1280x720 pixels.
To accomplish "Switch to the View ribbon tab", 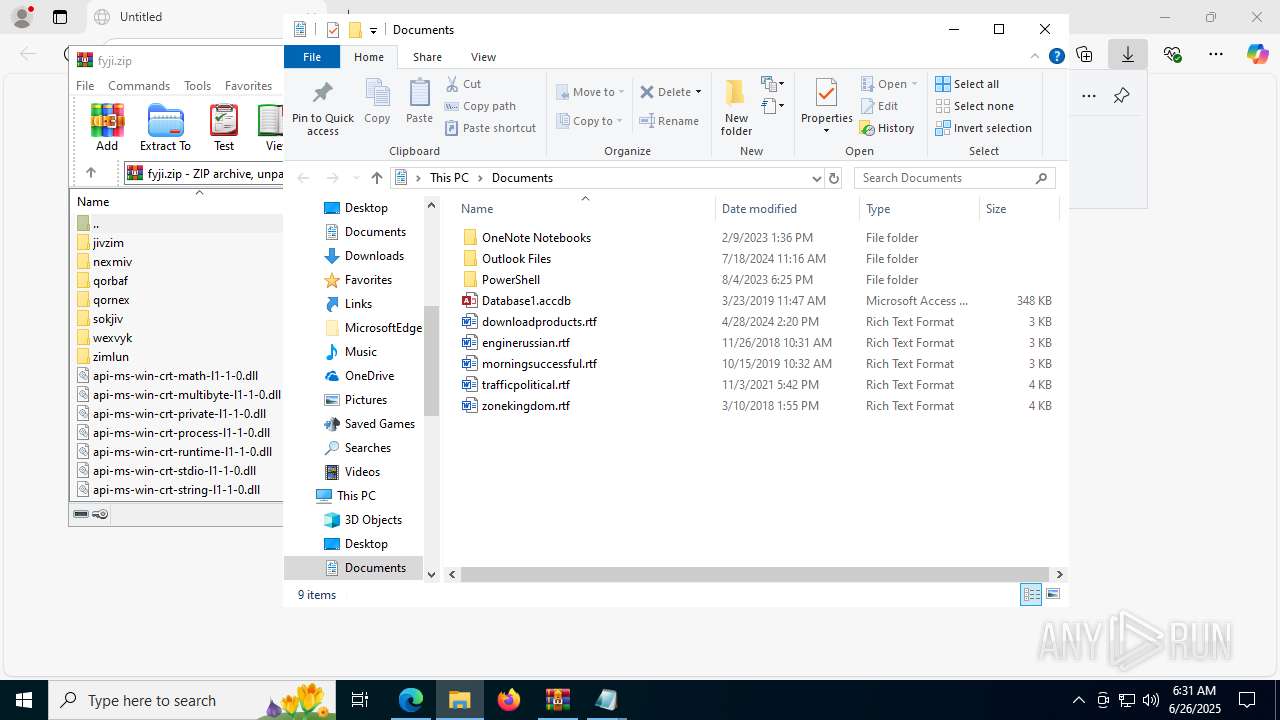I will [483, 57].
